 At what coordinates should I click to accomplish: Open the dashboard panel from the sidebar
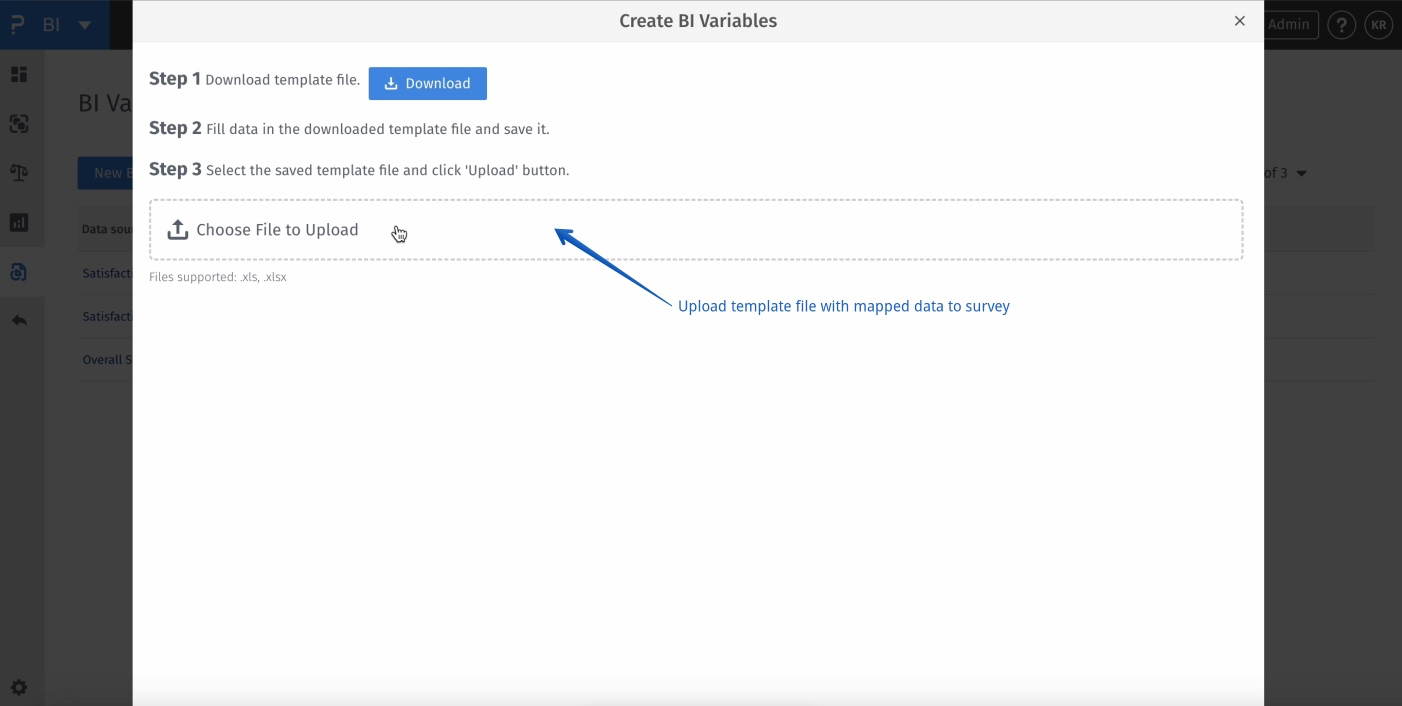[20, 74]
